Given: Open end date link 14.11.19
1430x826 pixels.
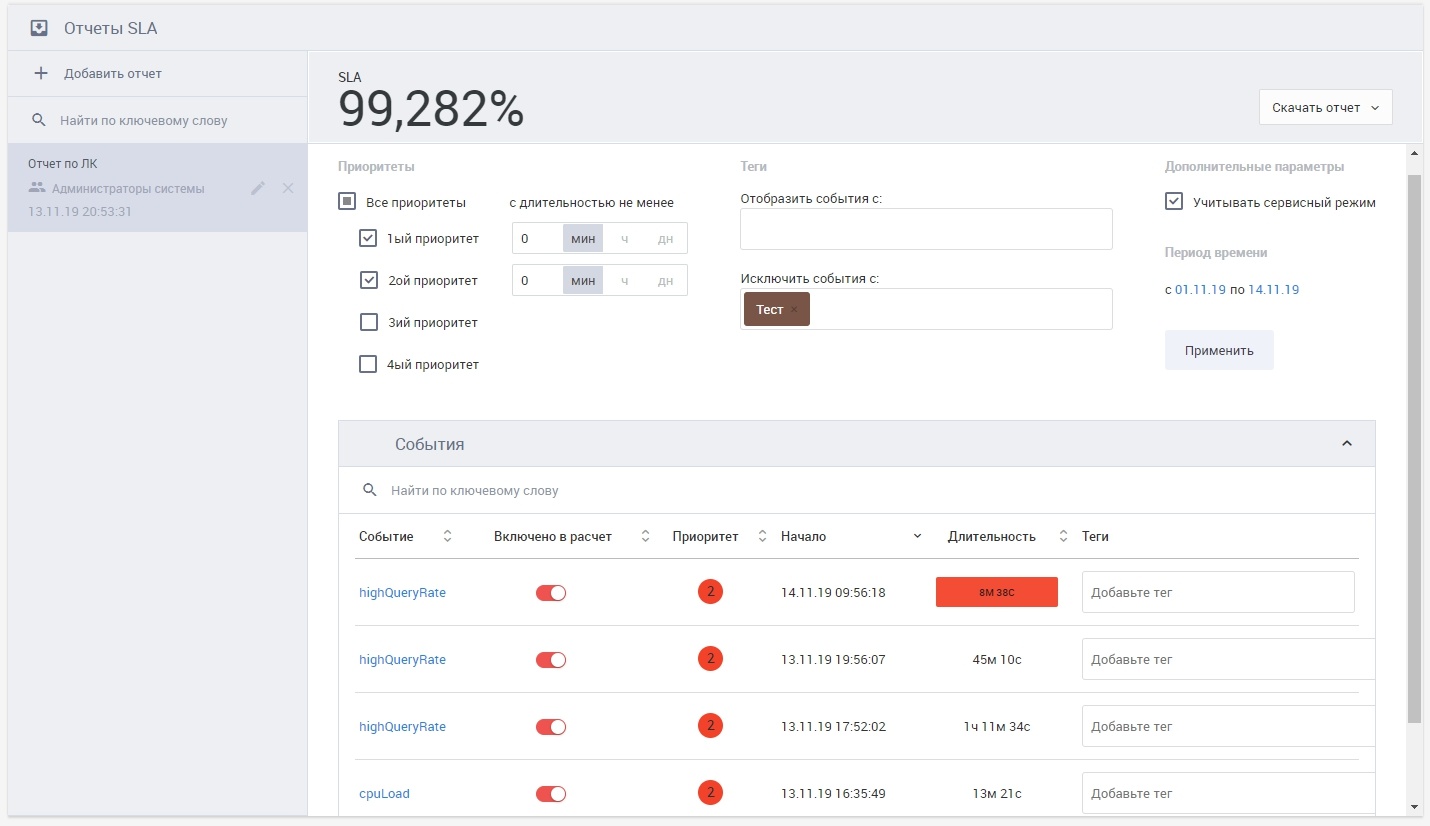Looking at the screenshot, I should [x=1273, y=290].
